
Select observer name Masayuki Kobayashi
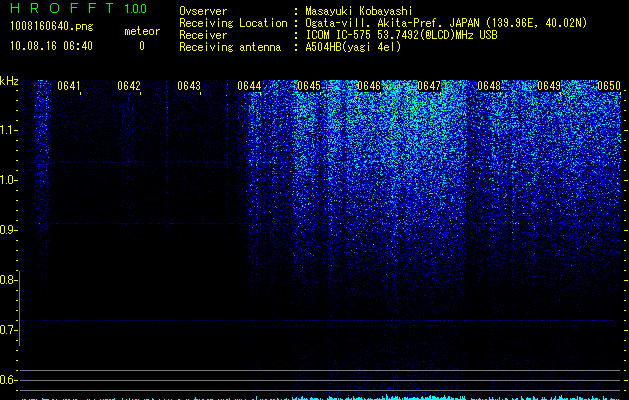[359, 11]
